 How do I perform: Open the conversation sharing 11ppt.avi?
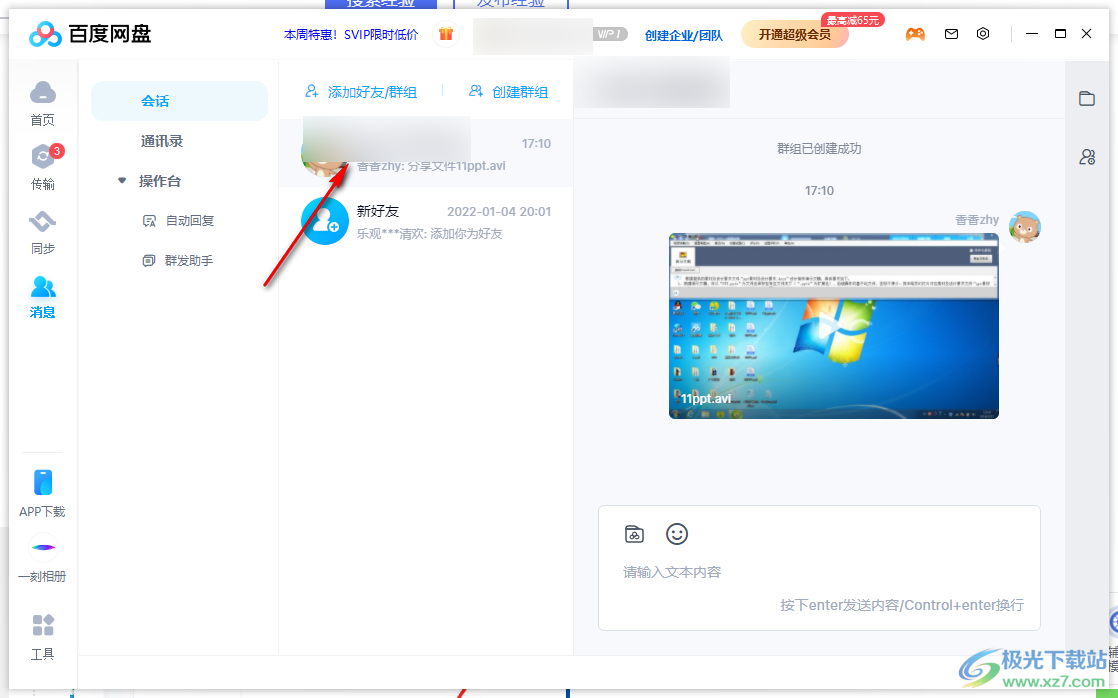pyautogui.click(x=426, y=153)
